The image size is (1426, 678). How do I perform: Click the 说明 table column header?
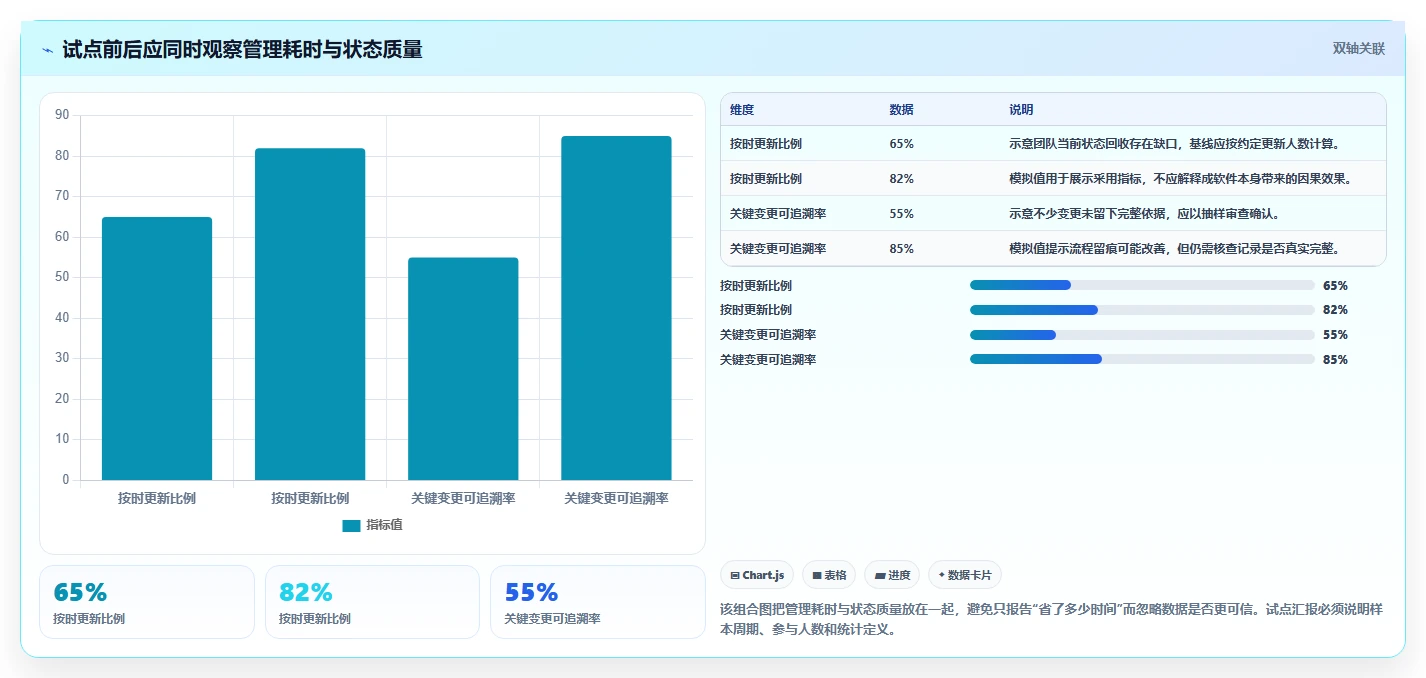point(1021,110)
